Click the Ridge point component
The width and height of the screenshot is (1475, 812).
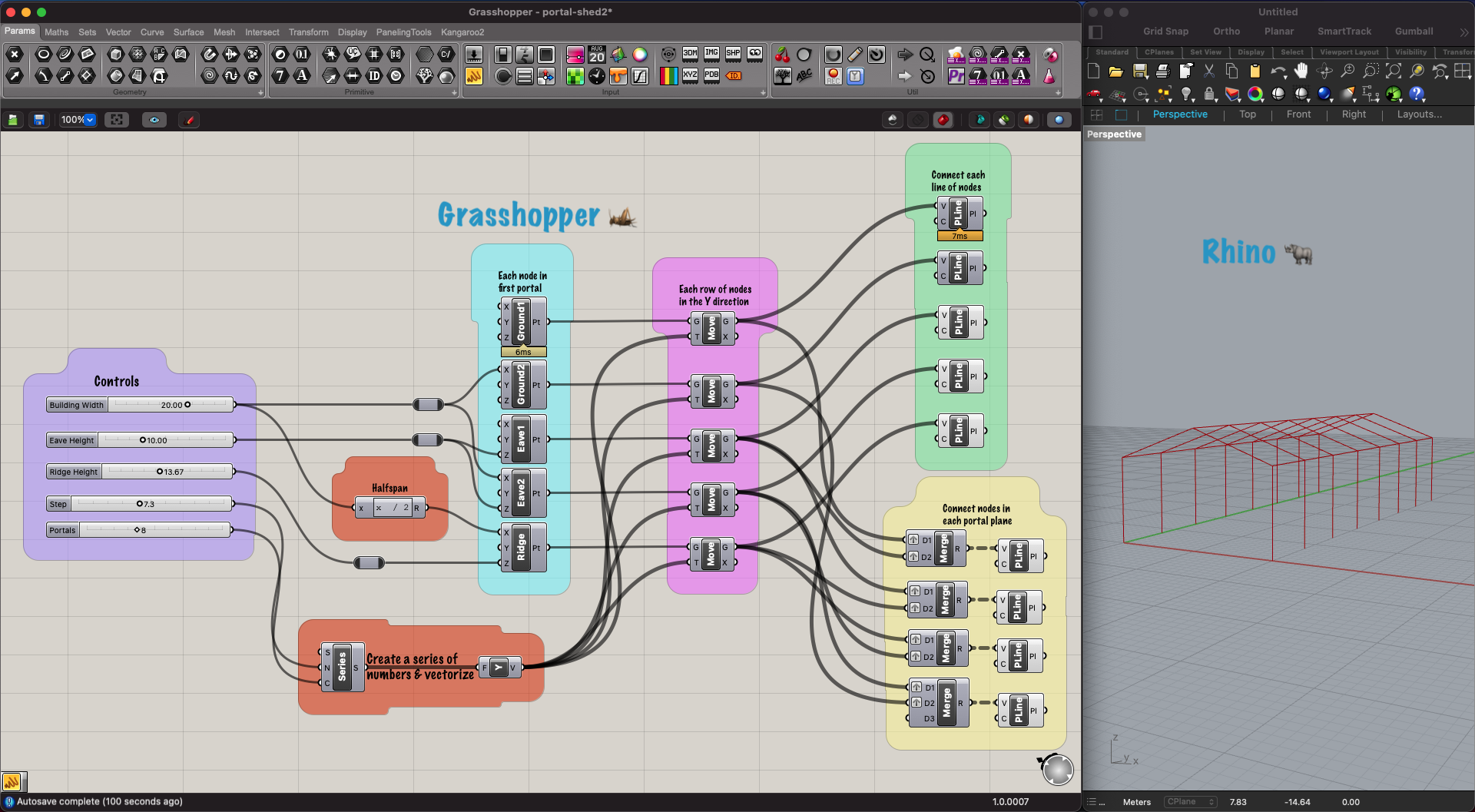[523, 548]
